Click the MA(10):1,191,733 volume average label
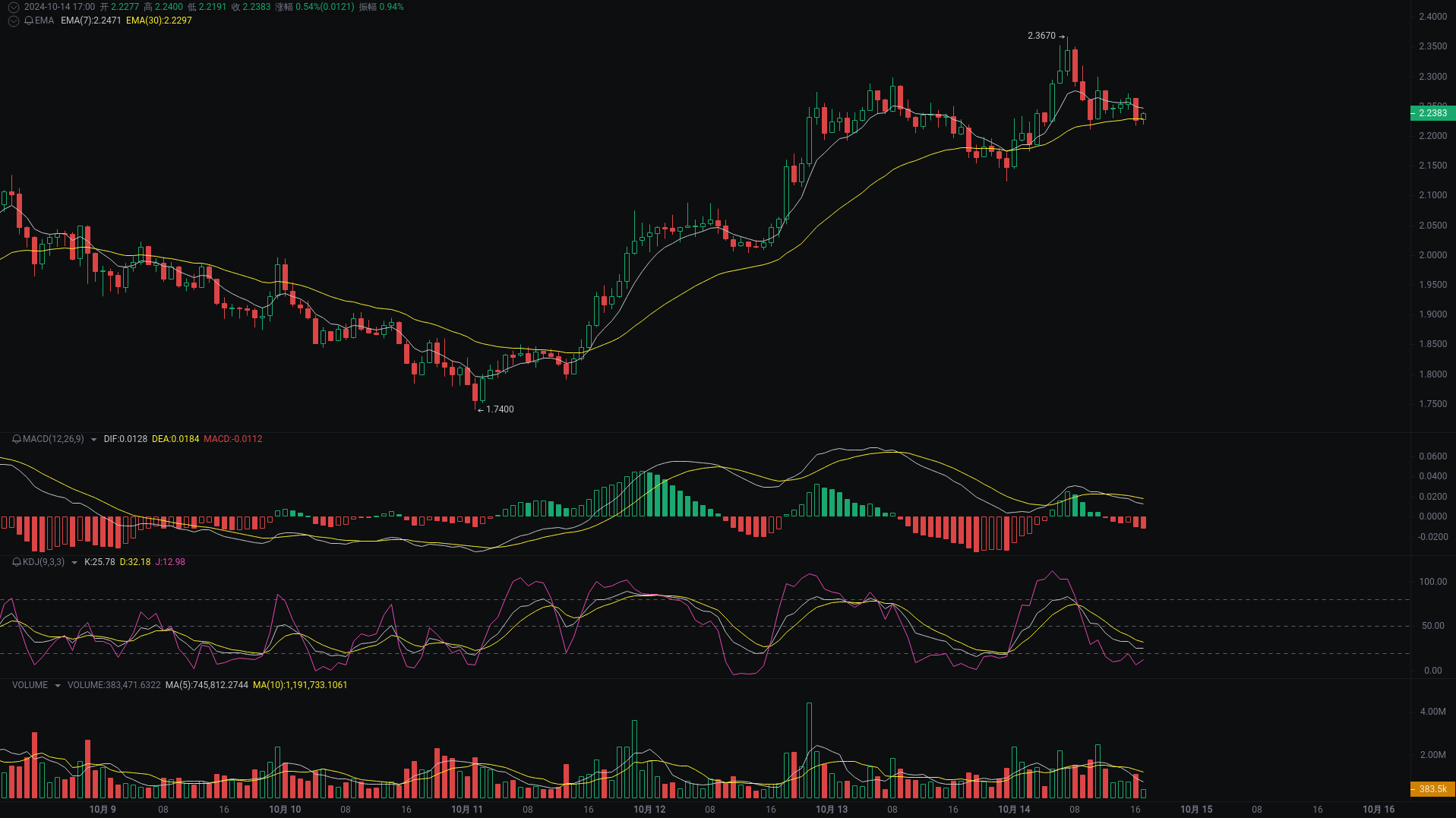The height and width of the screenshot is (818, 1456). 300,685
